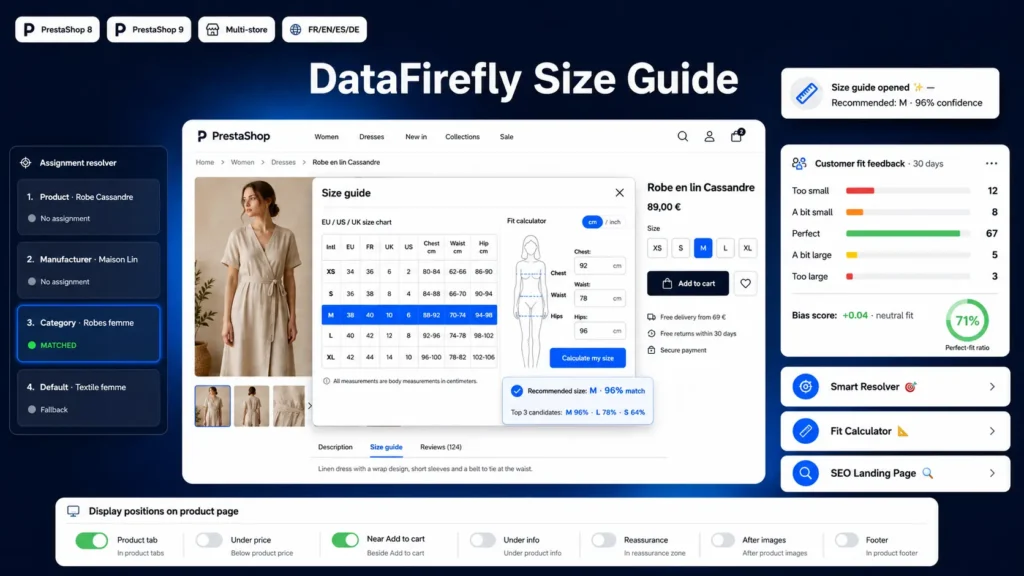Viewport: 1024px width, 576px height.
Task: Close the Size guide dialog
Action: pyautogui.click(x=619, y=193)
